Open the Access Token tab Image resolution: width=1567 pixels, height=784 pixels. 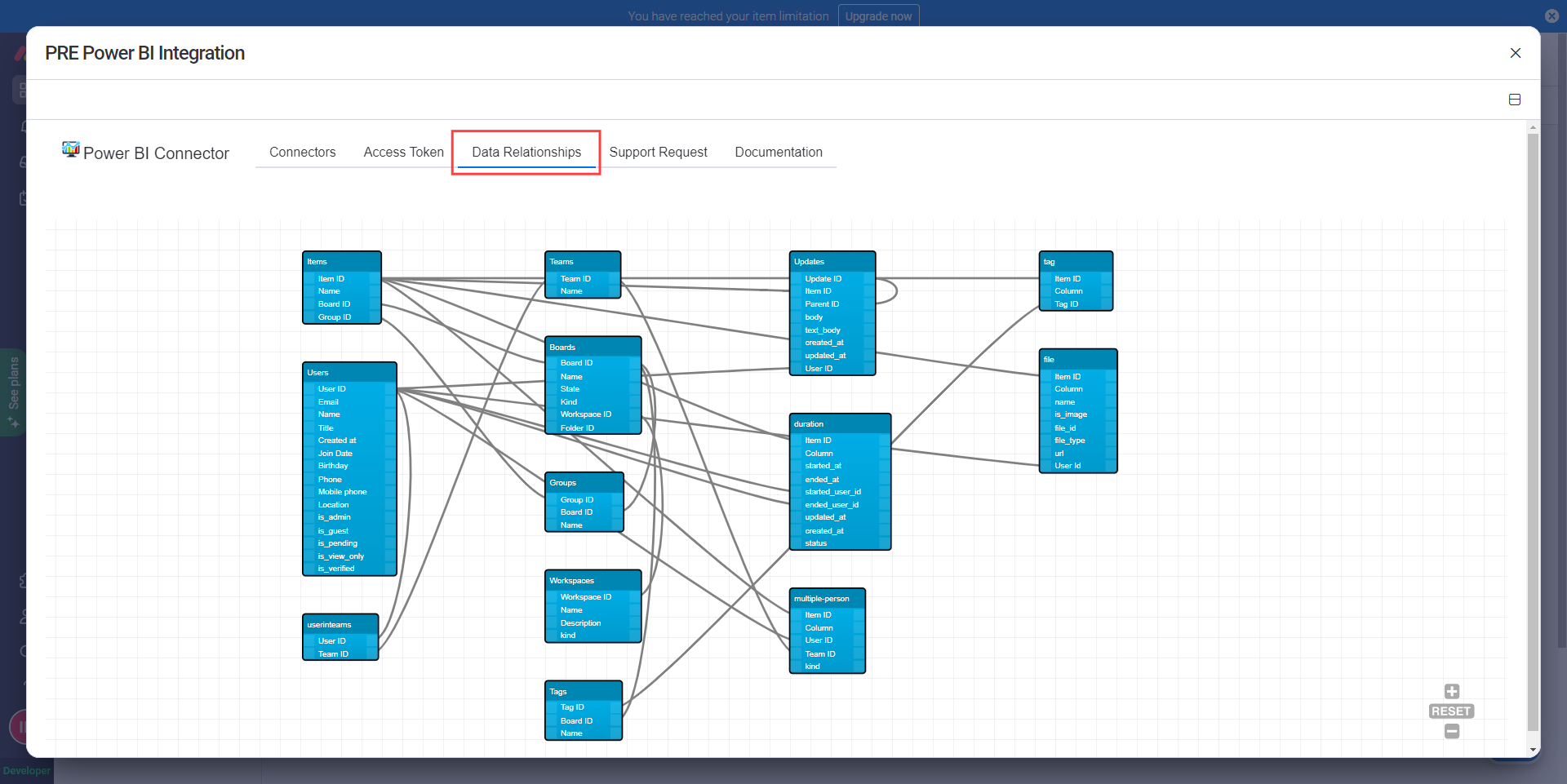click(403, 152)
